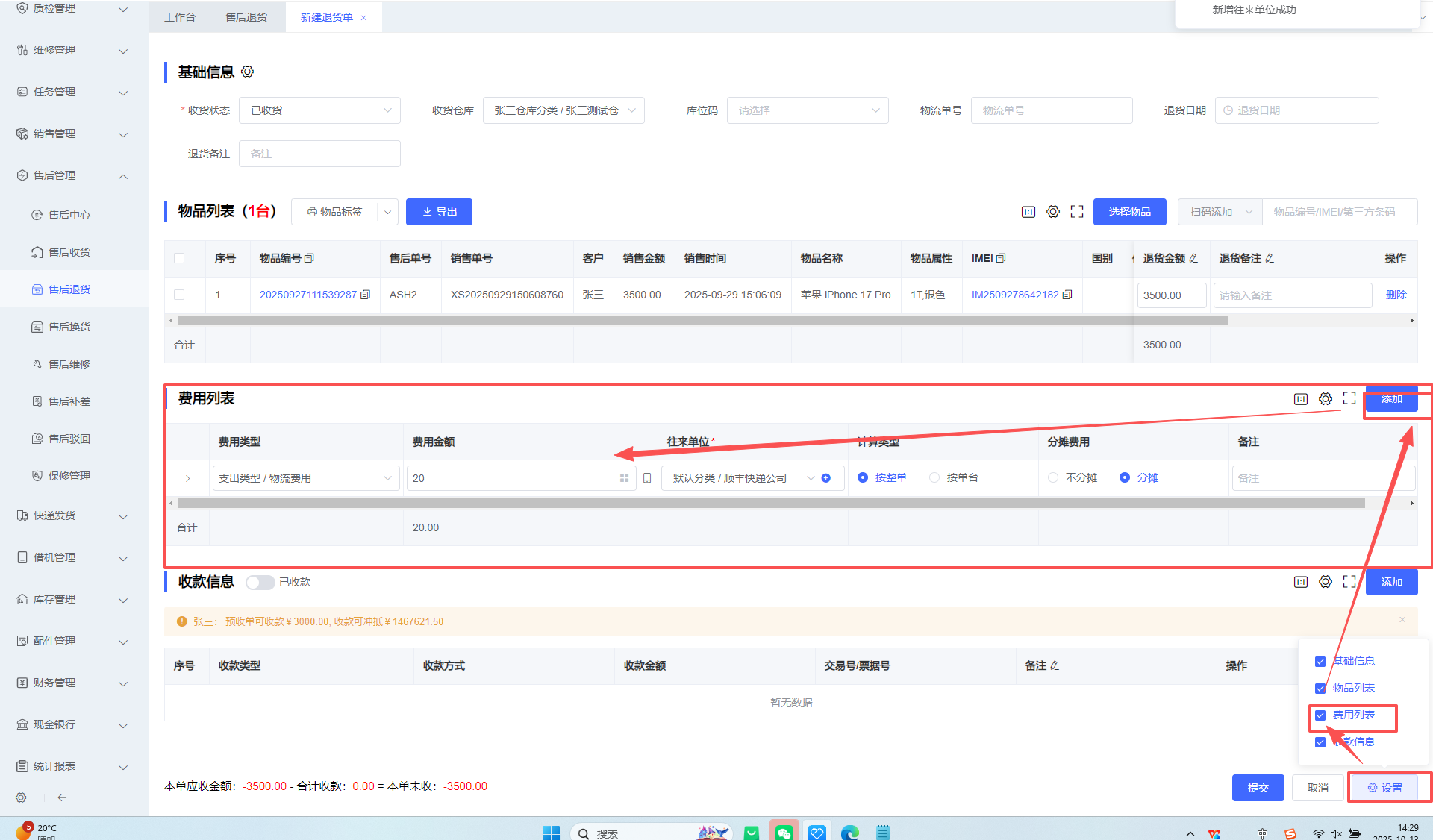Image resolution: width=1433 pixels, height=840 pixels.
Task: Open the 费用类型 dropdown showing 物流费用
Action: coord(305,478)
